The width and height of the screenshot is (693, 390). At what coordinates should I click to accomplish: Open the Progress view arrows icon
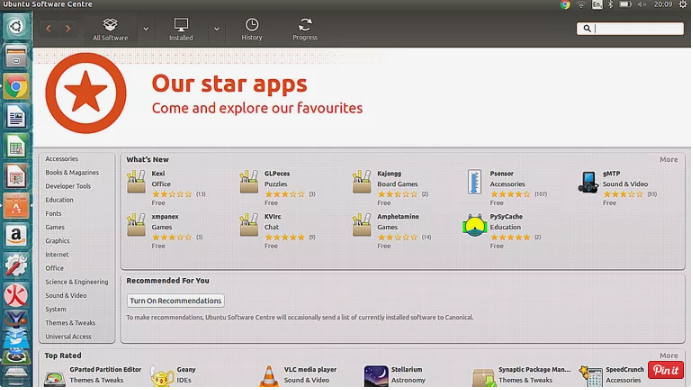pos(305,24)
